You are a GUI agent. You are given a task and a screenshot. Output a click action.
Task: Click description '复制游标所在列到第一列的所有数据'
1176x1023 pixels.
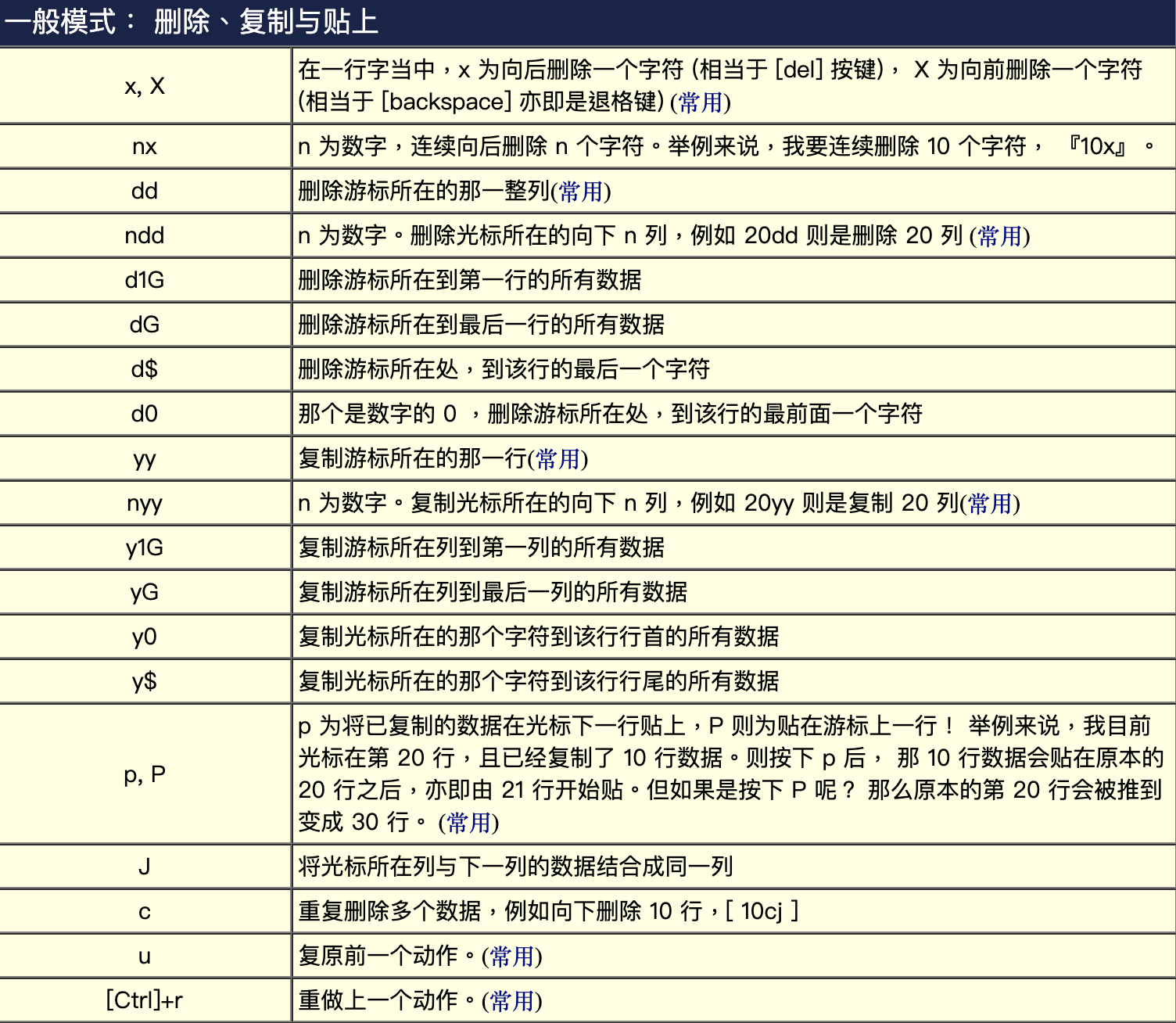pyautogui.click(x=482, y=547)
